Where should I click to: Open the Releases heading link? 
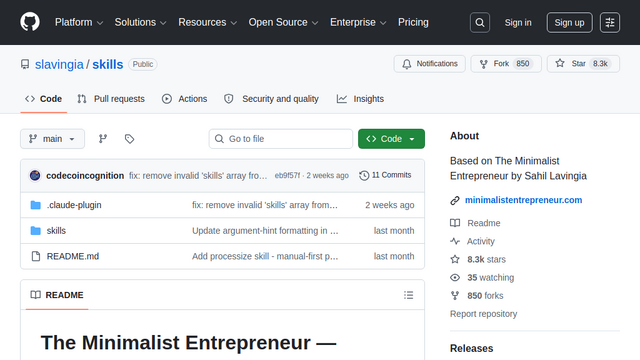471,349
